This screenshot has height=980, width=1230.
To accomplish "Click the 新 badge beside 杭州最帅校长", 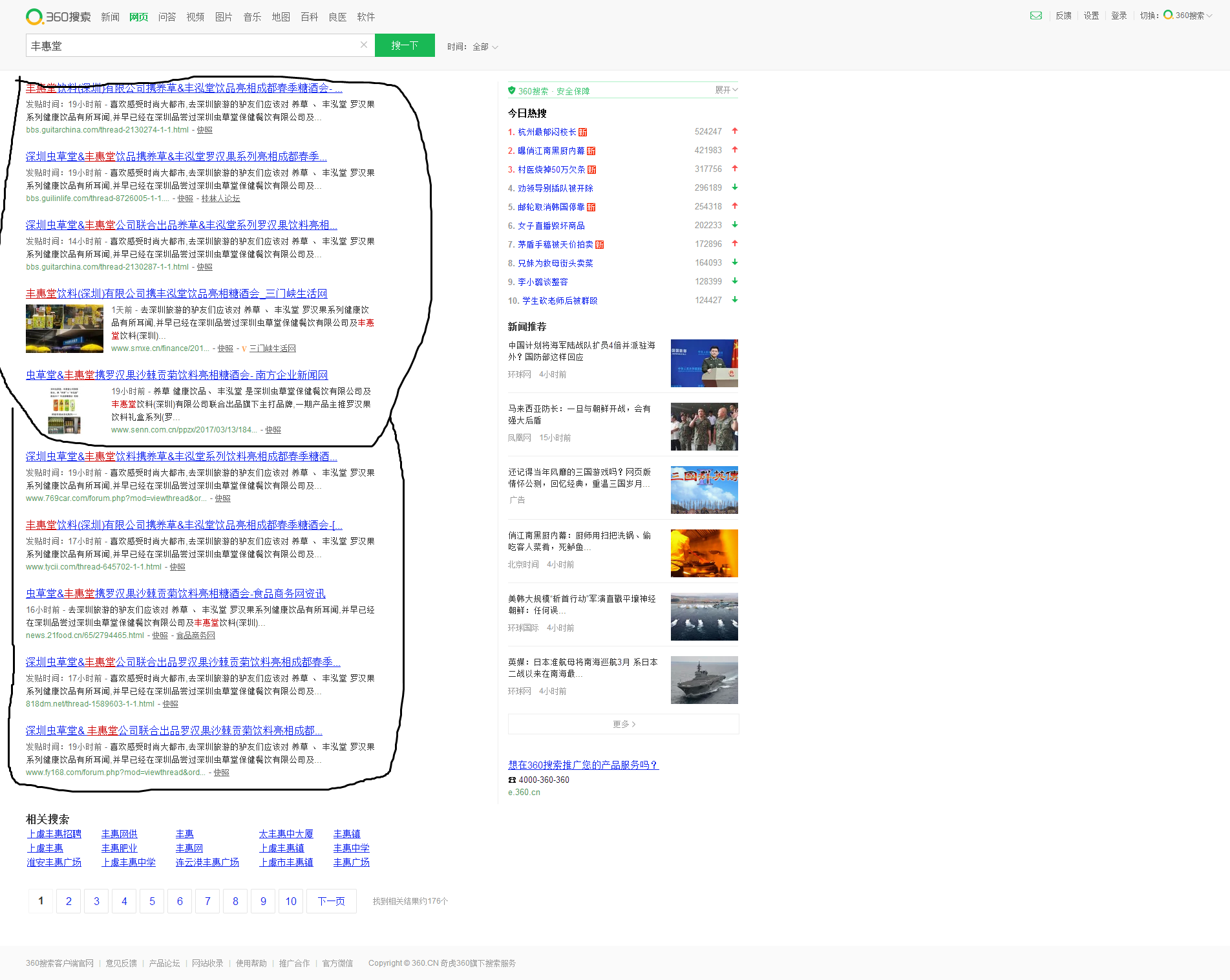I will coord(582,132).
